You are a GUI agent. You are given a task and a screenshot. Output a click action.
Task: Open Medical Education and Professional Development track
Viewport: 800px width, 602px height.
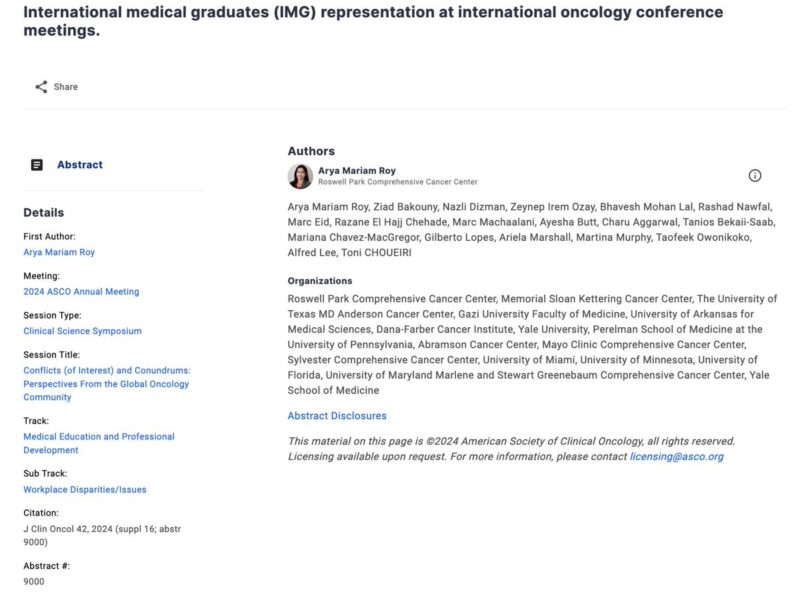click(x=99, y=443)
